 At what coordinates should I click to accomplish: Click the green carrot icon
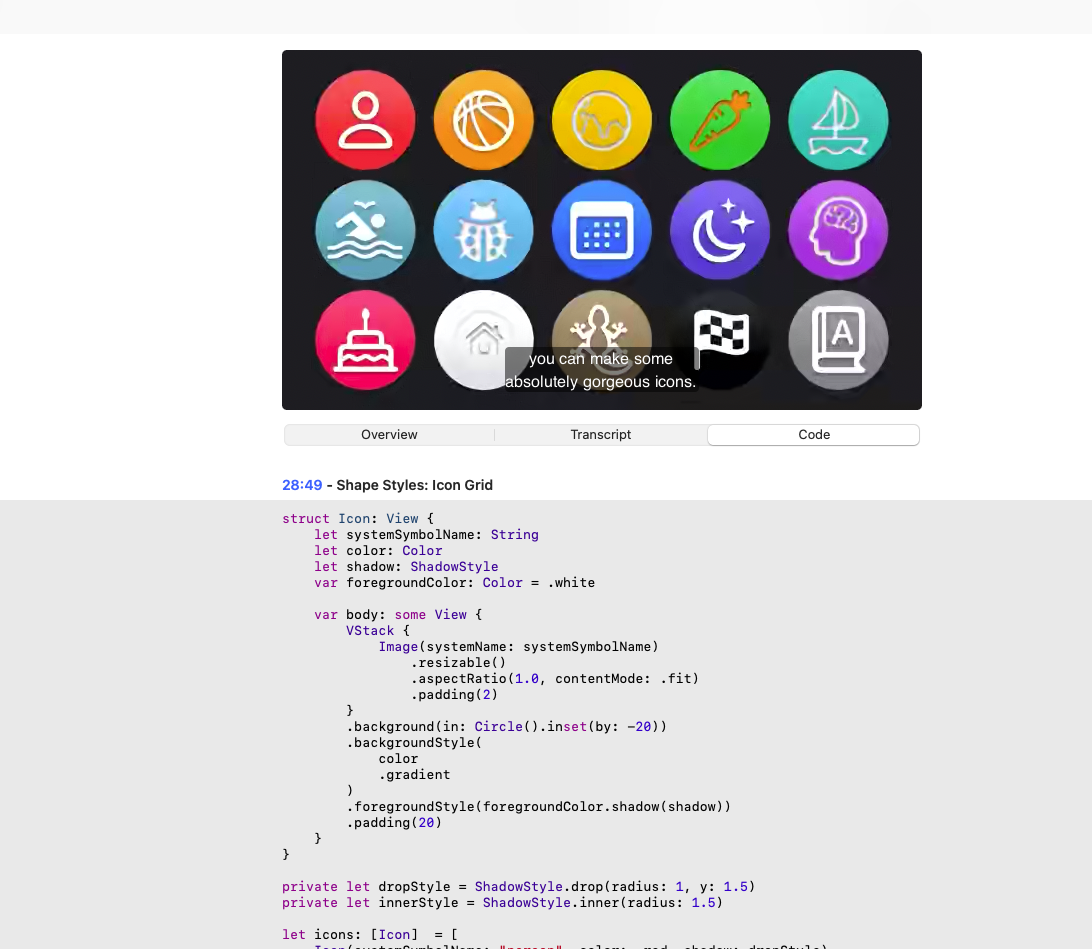[x=720, y=120]
